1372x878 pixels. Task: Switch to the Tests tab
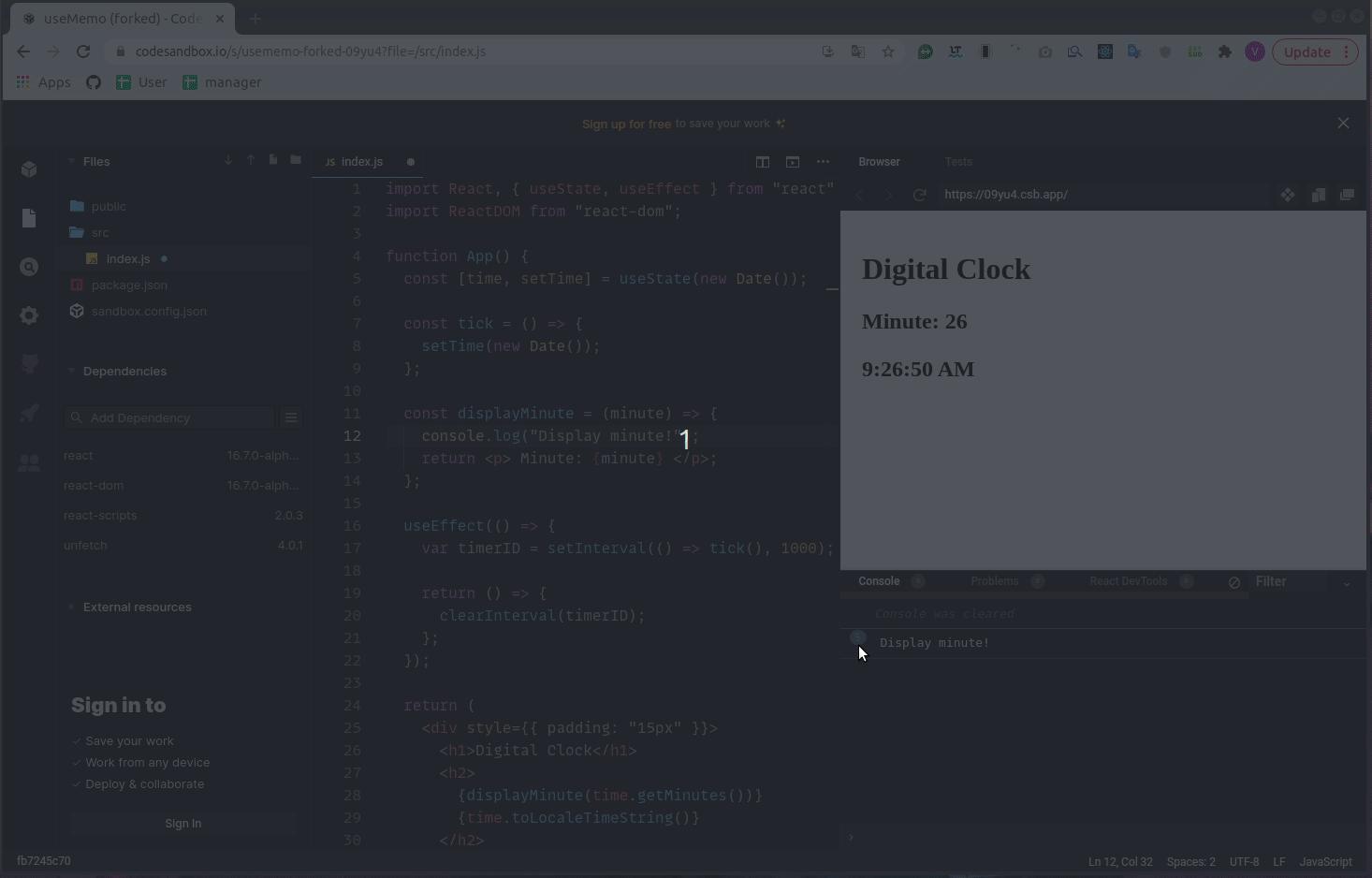958,162
